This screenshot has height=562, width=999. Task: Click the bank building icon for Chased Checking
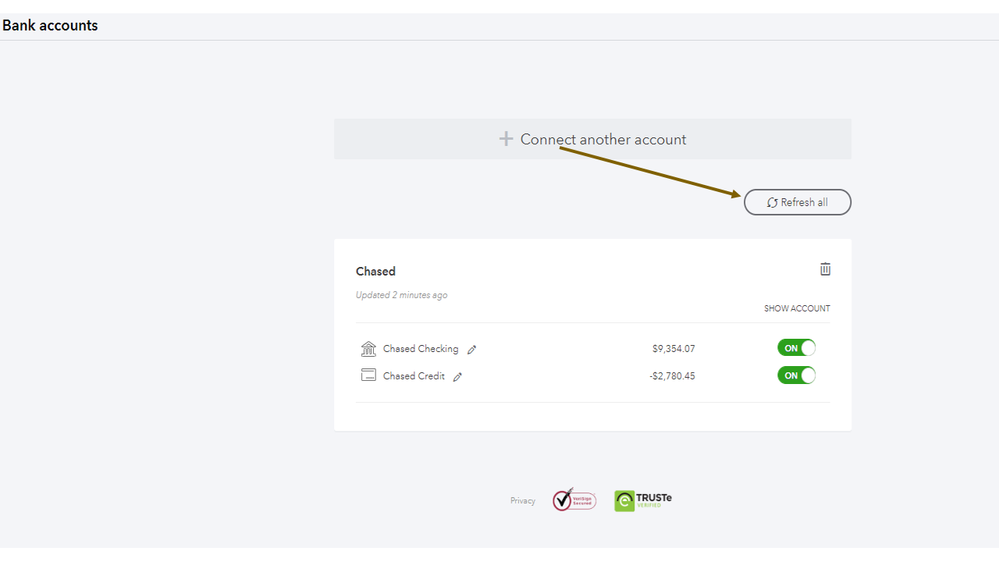tap(368, 349)
